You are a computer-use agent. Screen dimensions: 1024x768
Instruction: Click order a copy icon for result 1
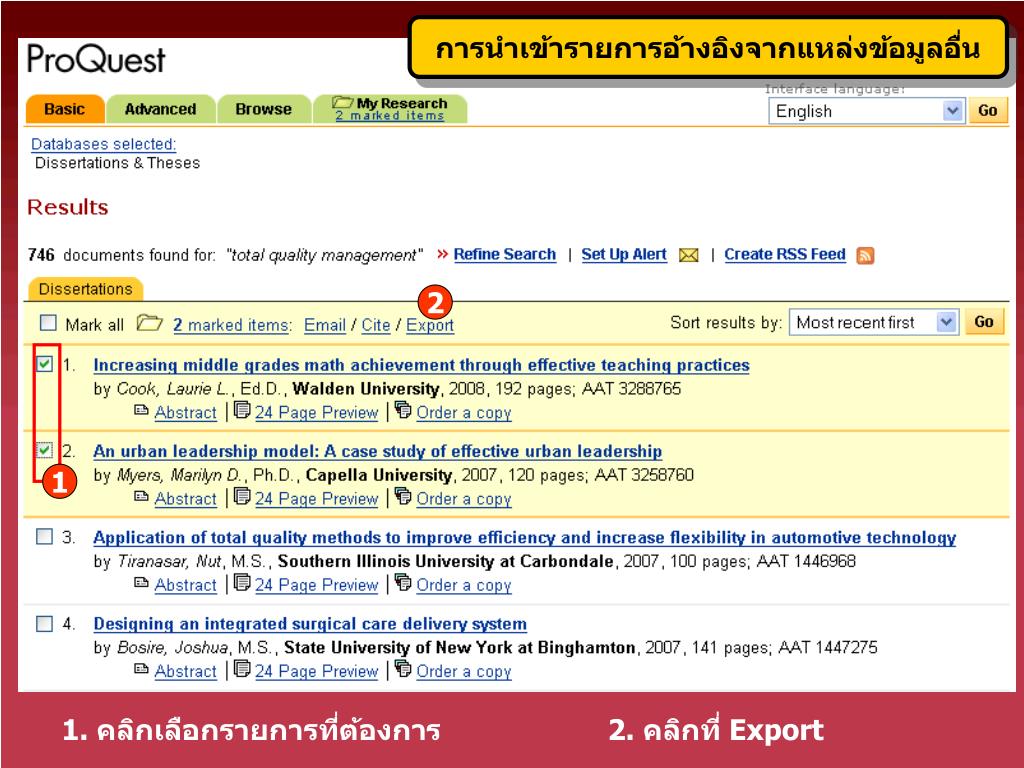404,410
